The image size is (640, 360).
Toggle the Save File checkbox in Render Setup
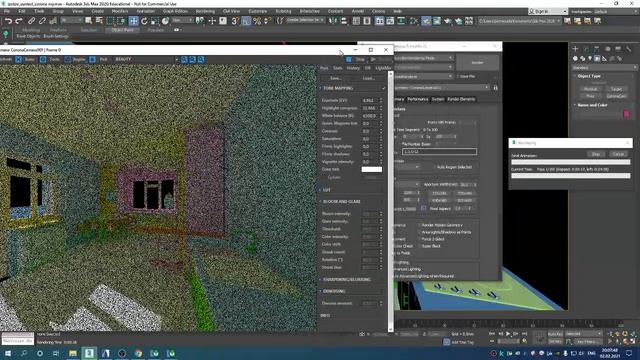(458, 76)
